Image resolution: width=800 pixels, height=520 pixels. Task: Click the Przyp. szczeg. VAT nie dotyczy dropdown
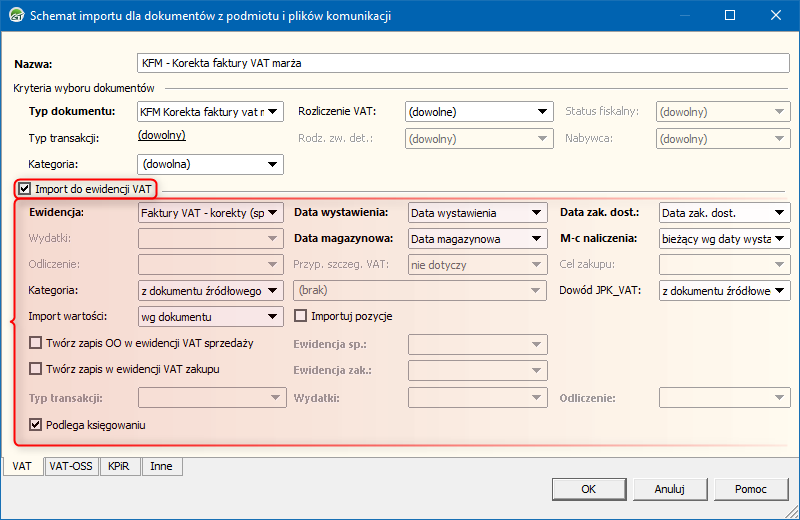coord(478,265)
